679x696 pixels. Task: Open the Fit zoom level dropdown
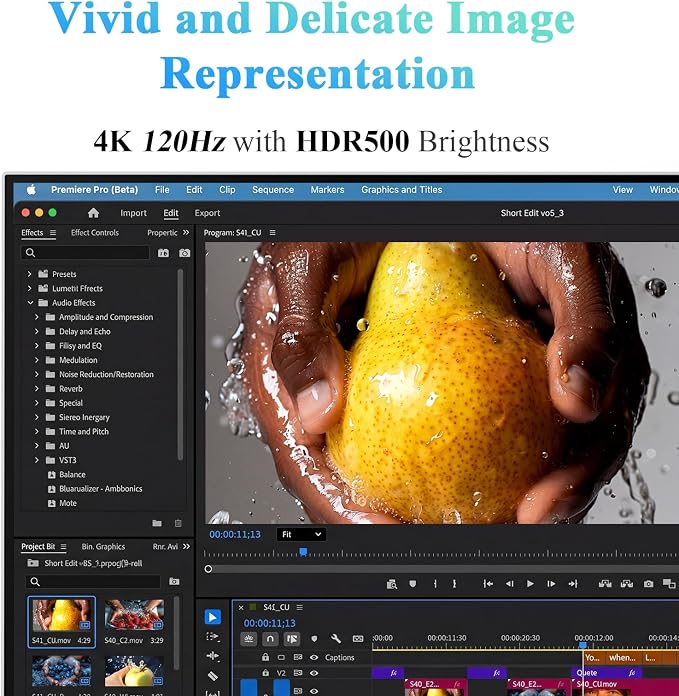click(x=301, y=534)
